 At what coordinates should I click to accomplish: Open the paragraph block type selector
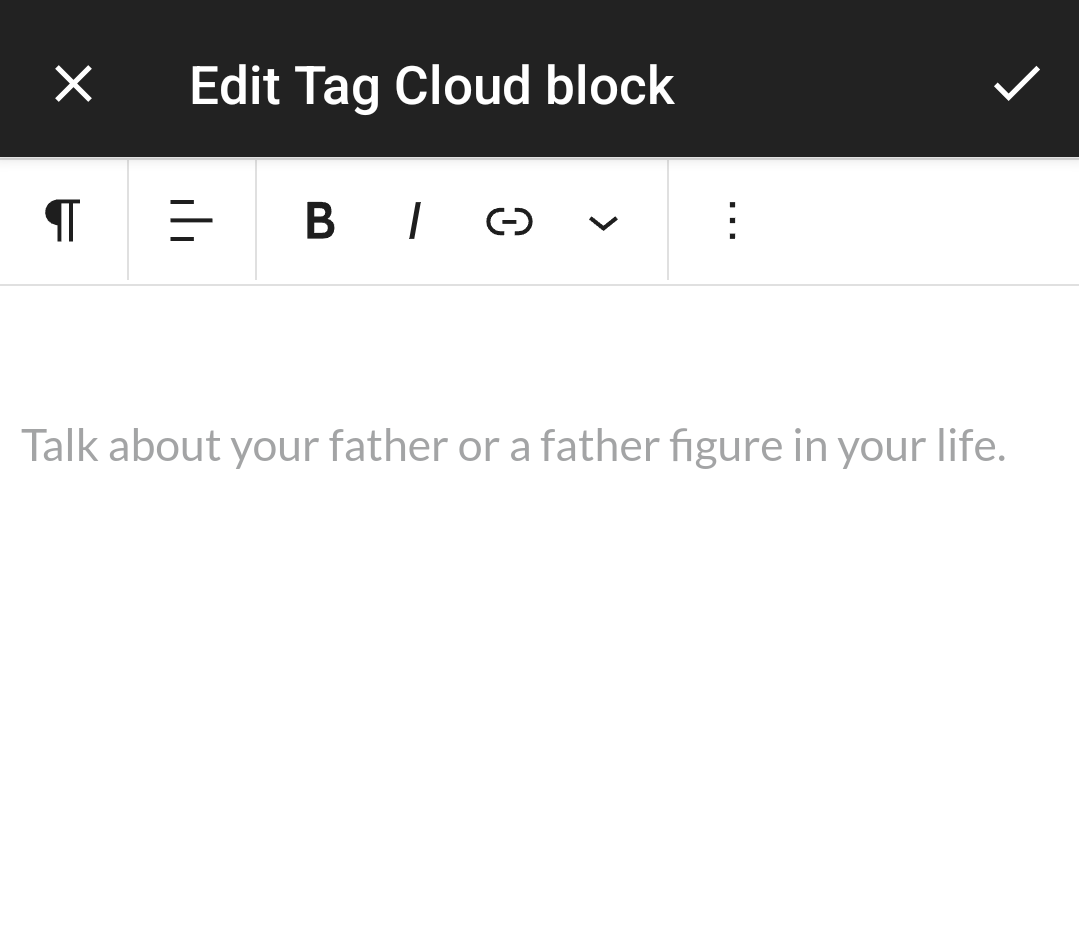[63, 221]
